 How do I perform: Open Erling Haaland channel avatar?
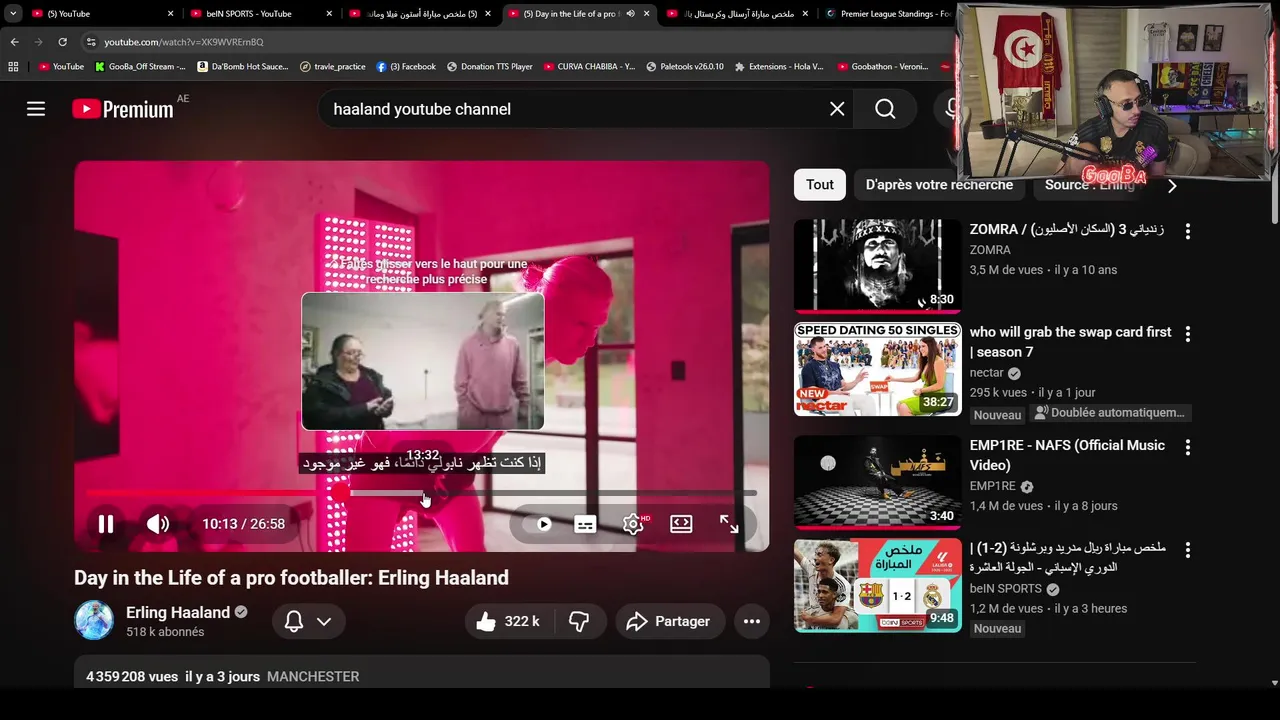[x=94, y=621]
